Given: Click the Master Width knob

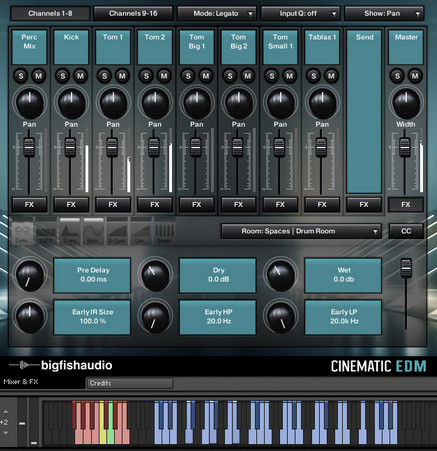Looking at the screenshot, I should (x=406, y=103).
